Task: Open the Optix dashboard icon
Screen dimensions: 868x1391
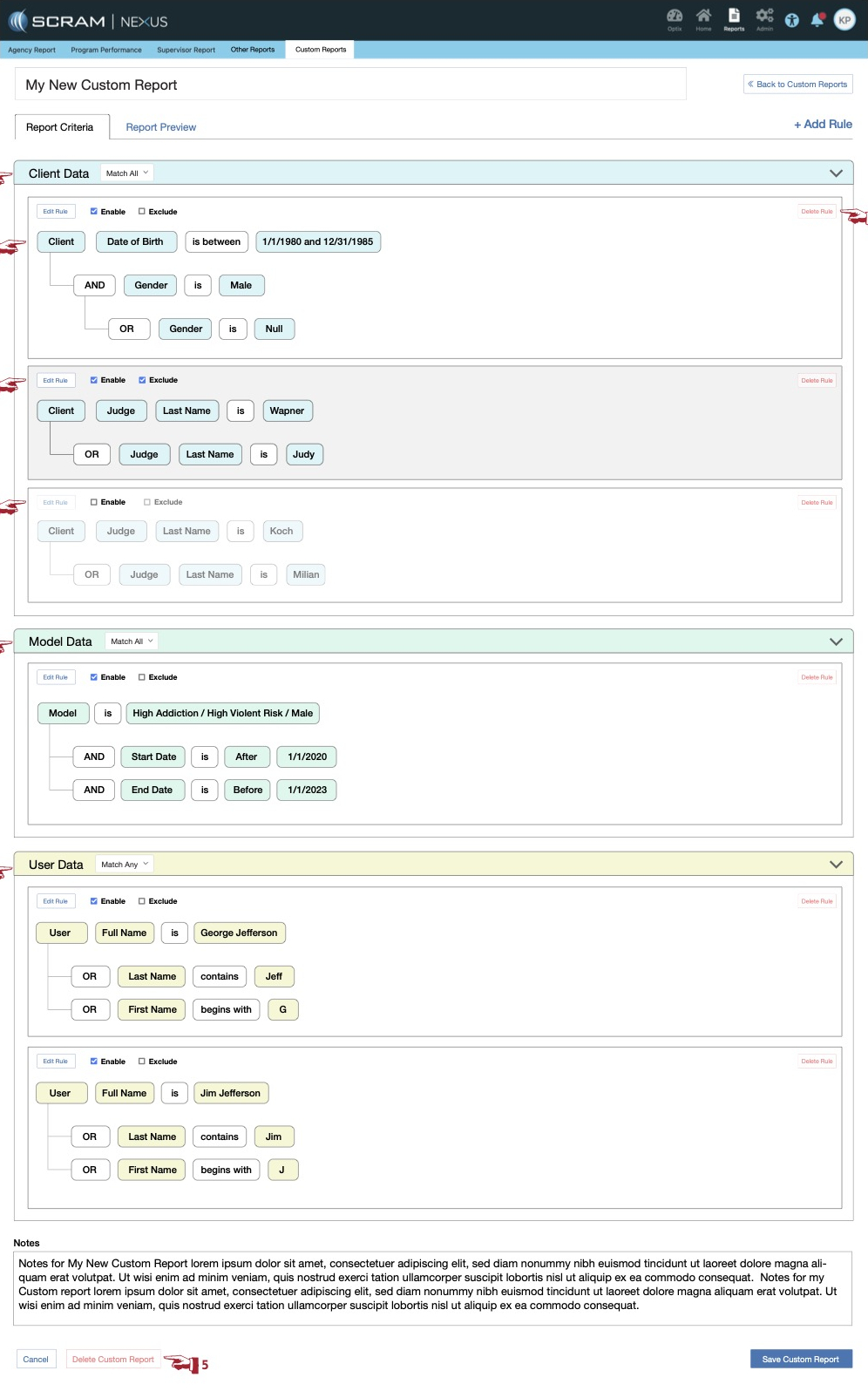Action: pos(674,17)
